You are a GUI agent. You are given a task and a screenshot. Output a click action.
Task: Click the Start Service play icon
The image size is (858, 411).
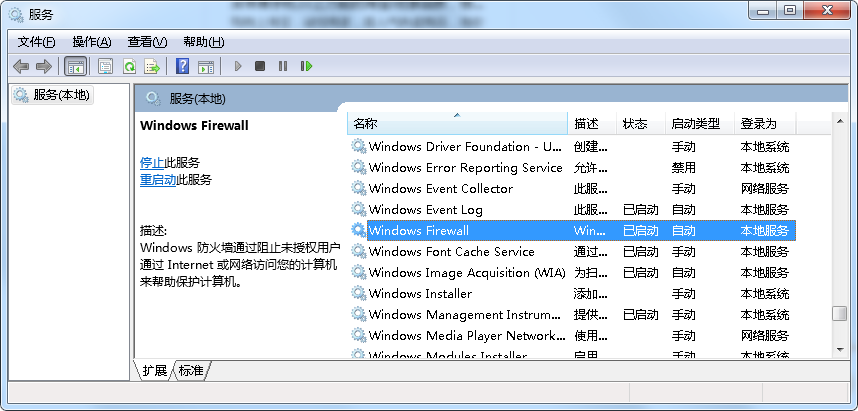(x=237, y=66)
